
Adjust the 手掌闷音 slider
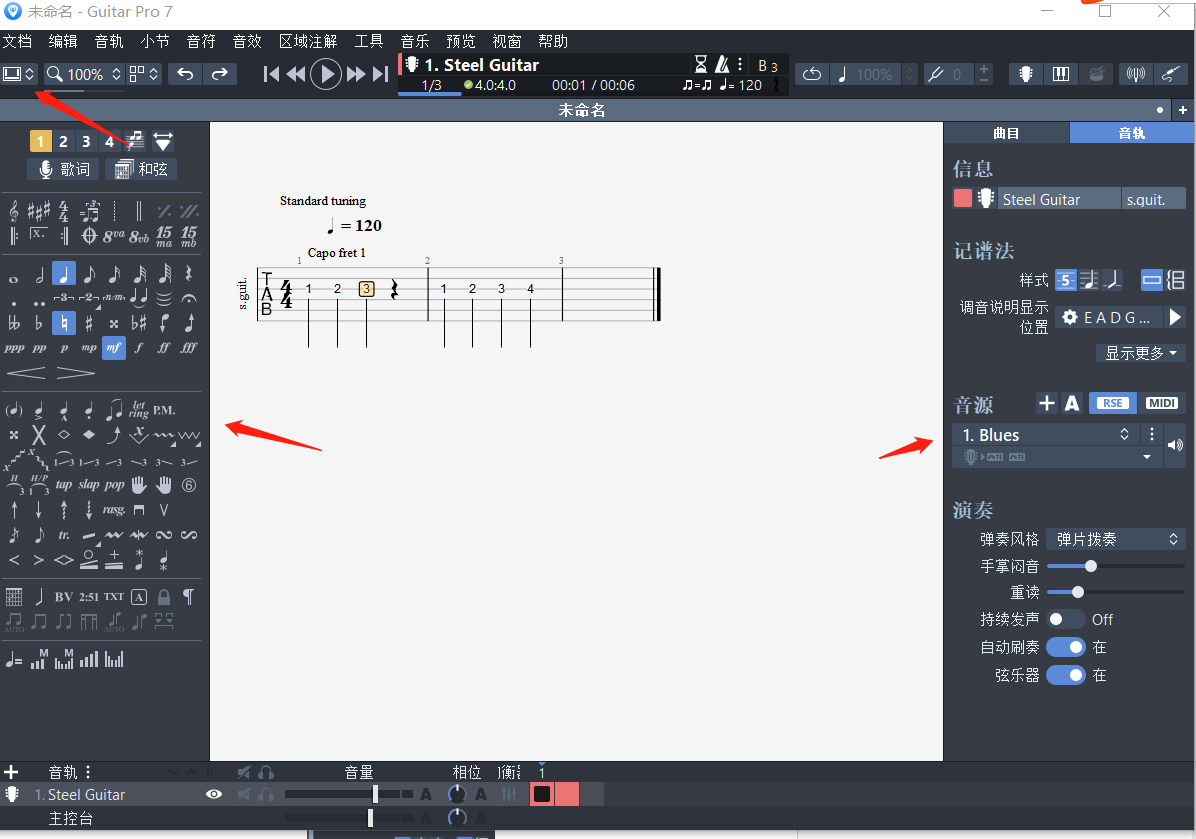tap(1091, 566)
